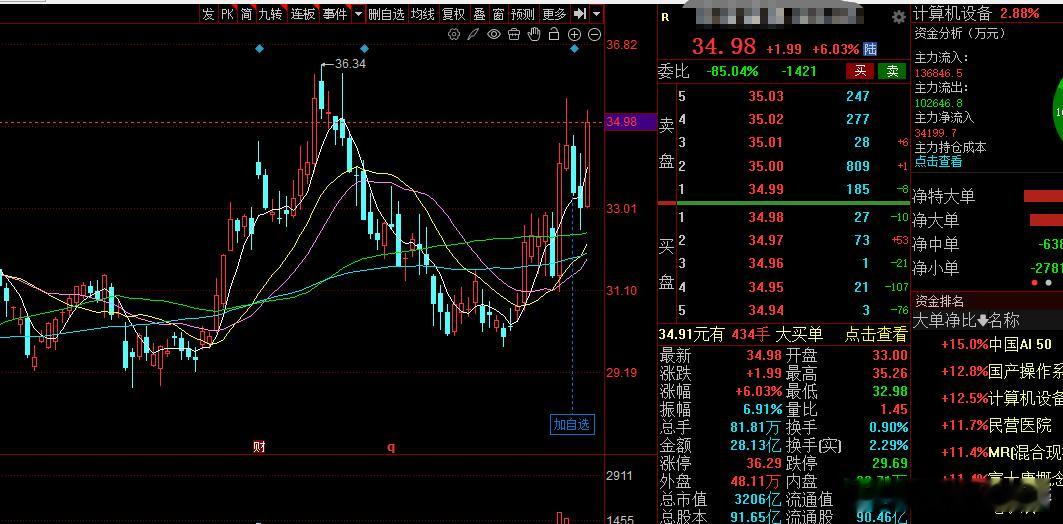Select MR(混合现 row in ranking list
The height and width of the screenshot is (524, 1063).
click(1025, 452)
